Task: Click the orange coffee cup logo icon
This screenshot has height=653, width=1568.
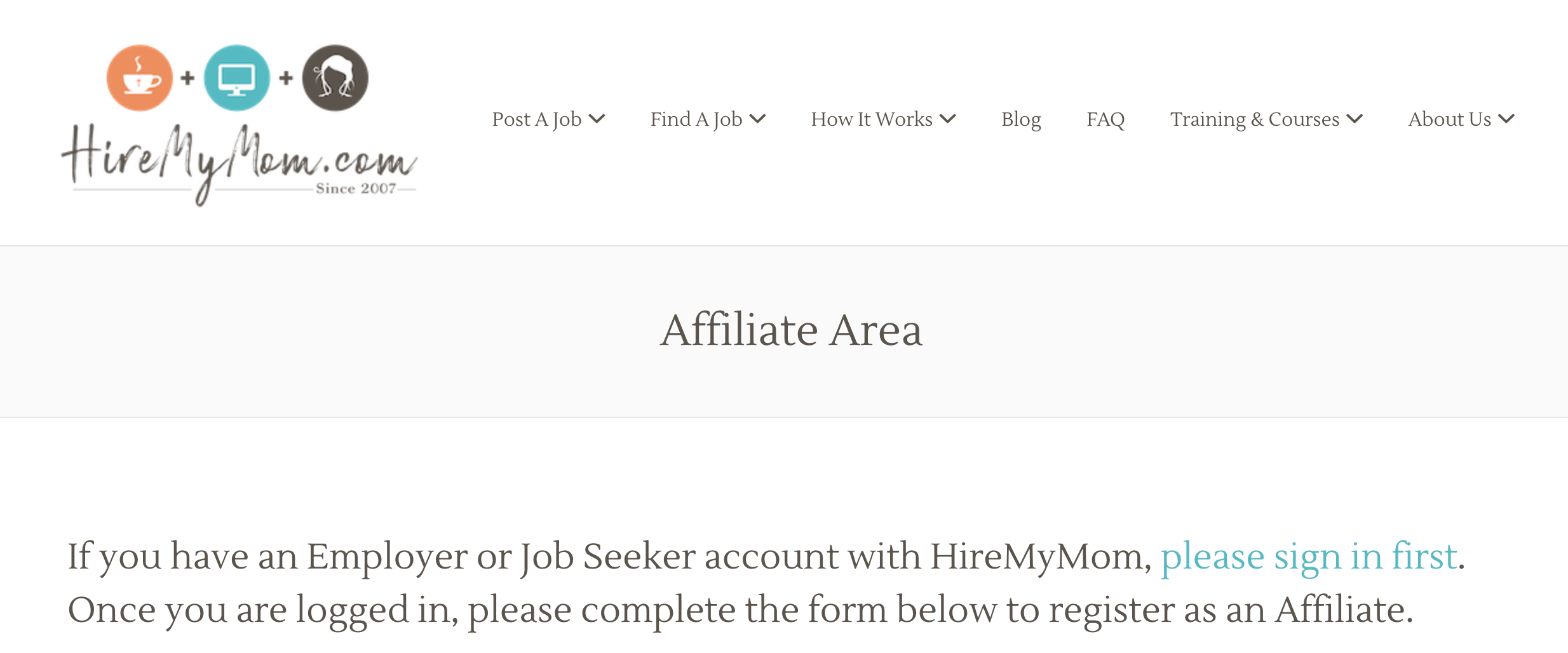Action: 139,78
